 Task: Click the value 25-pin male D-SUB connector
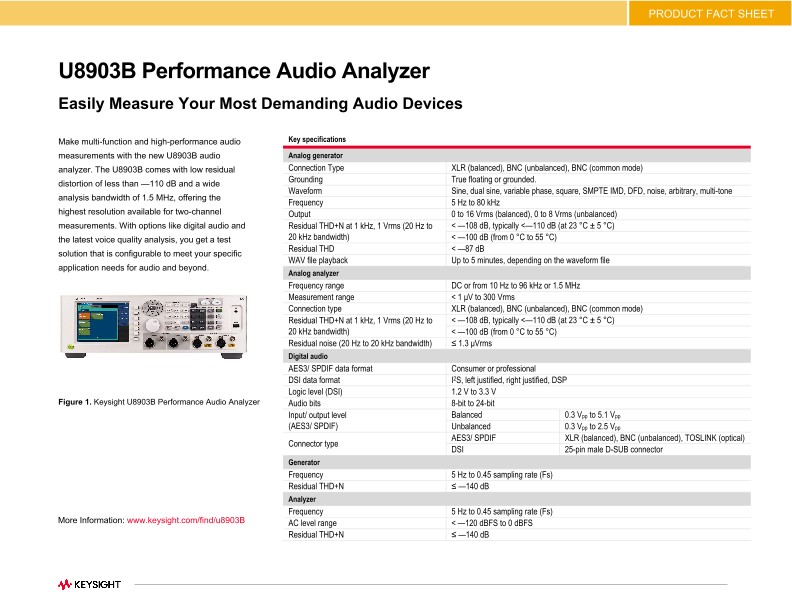tap(613, 449)
